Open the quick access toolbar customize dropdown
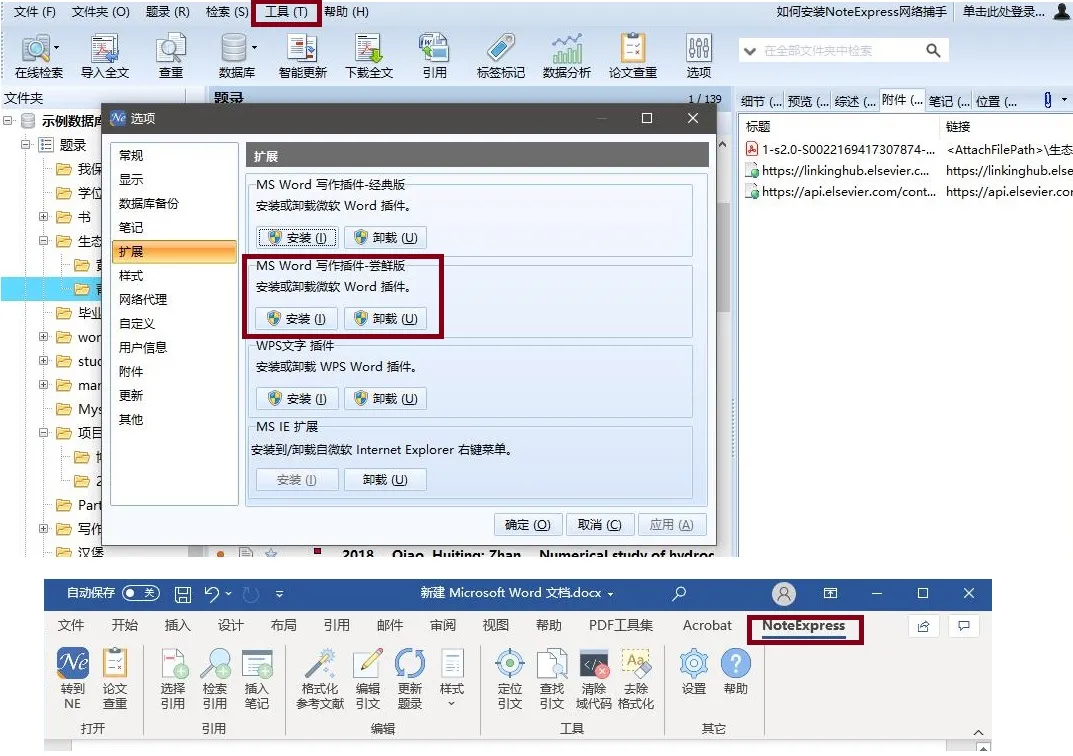Screen dimensions: 1073x756 pyautogui.click(x=279, y=594)
